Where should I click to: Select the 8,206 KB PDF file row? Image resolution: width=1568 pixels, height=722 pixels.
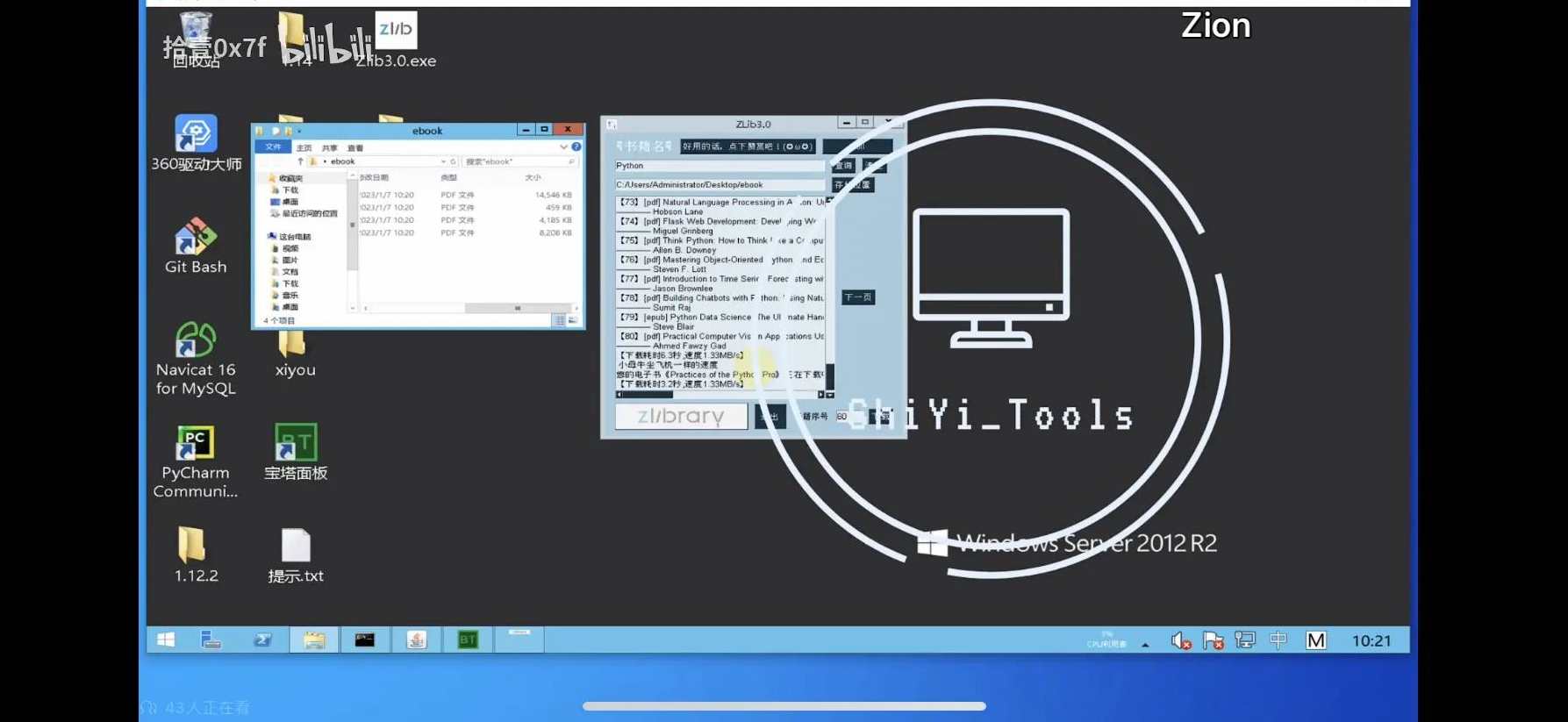[466, 232]
